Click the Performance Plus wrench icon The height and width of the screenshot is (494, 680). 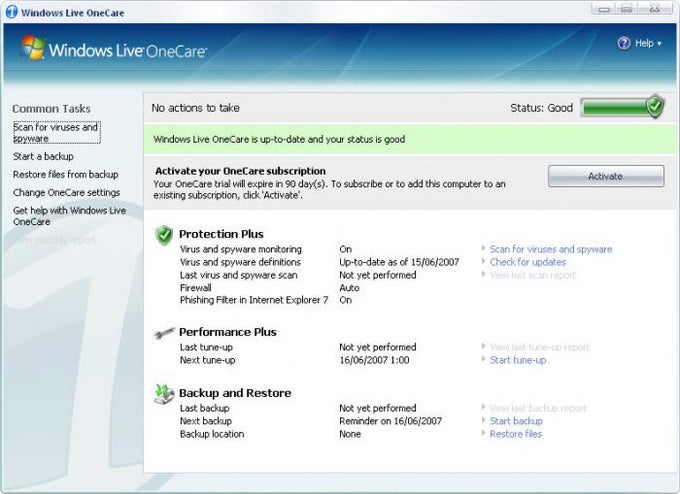coord(164,333)
